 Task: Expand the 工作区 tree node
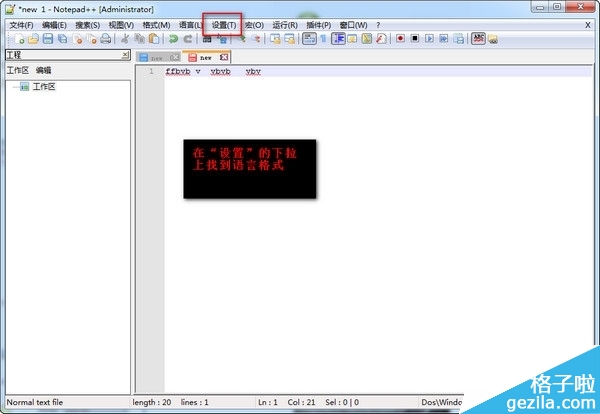click(x=13, y=87)
